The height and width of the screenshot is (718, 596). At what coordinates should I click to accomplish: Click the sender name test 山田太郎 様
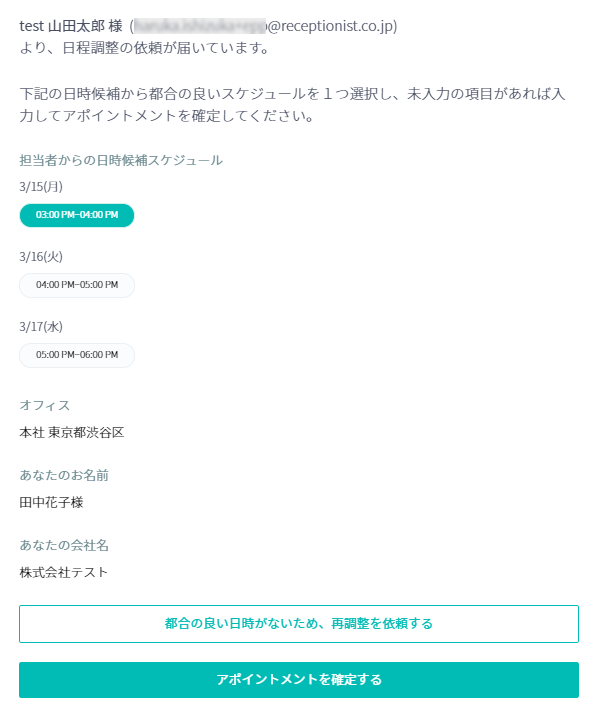coord(71,26)
